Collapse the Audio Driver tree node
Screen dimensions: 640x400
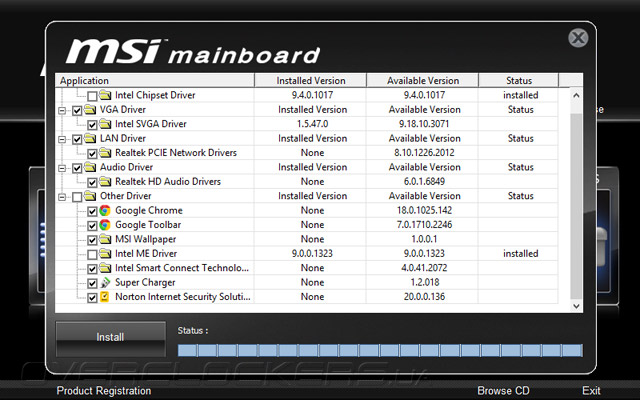(x=62, y=168)
